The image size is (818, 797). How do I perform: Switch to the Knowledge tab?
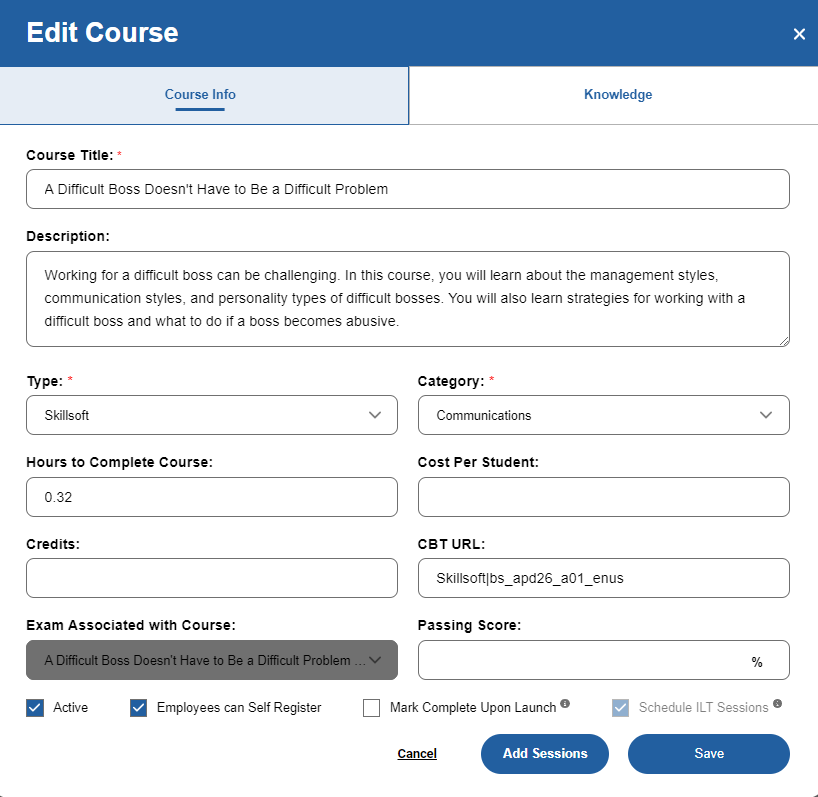(617, 94)
